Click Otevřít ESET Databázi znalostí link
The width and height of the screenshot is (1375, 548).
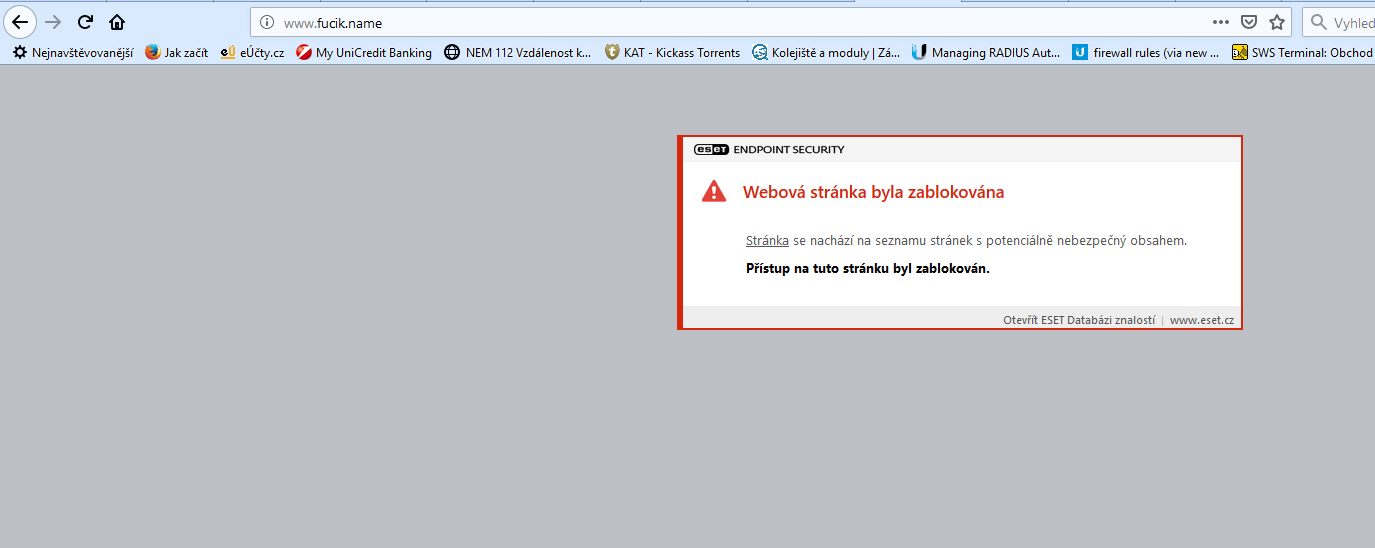point(1078,320)
